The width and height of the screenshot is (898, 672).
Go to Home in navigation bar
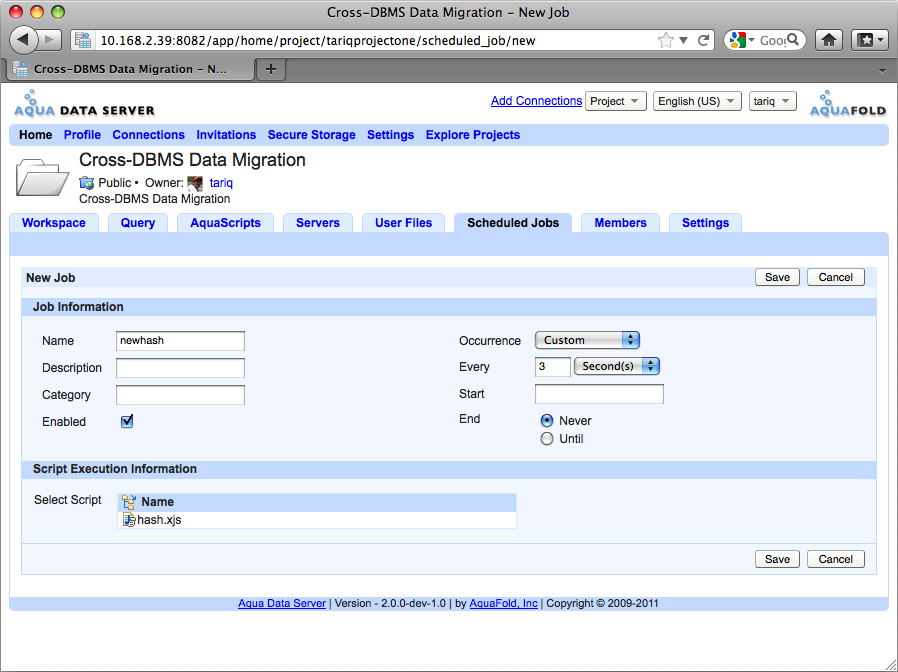36,135
